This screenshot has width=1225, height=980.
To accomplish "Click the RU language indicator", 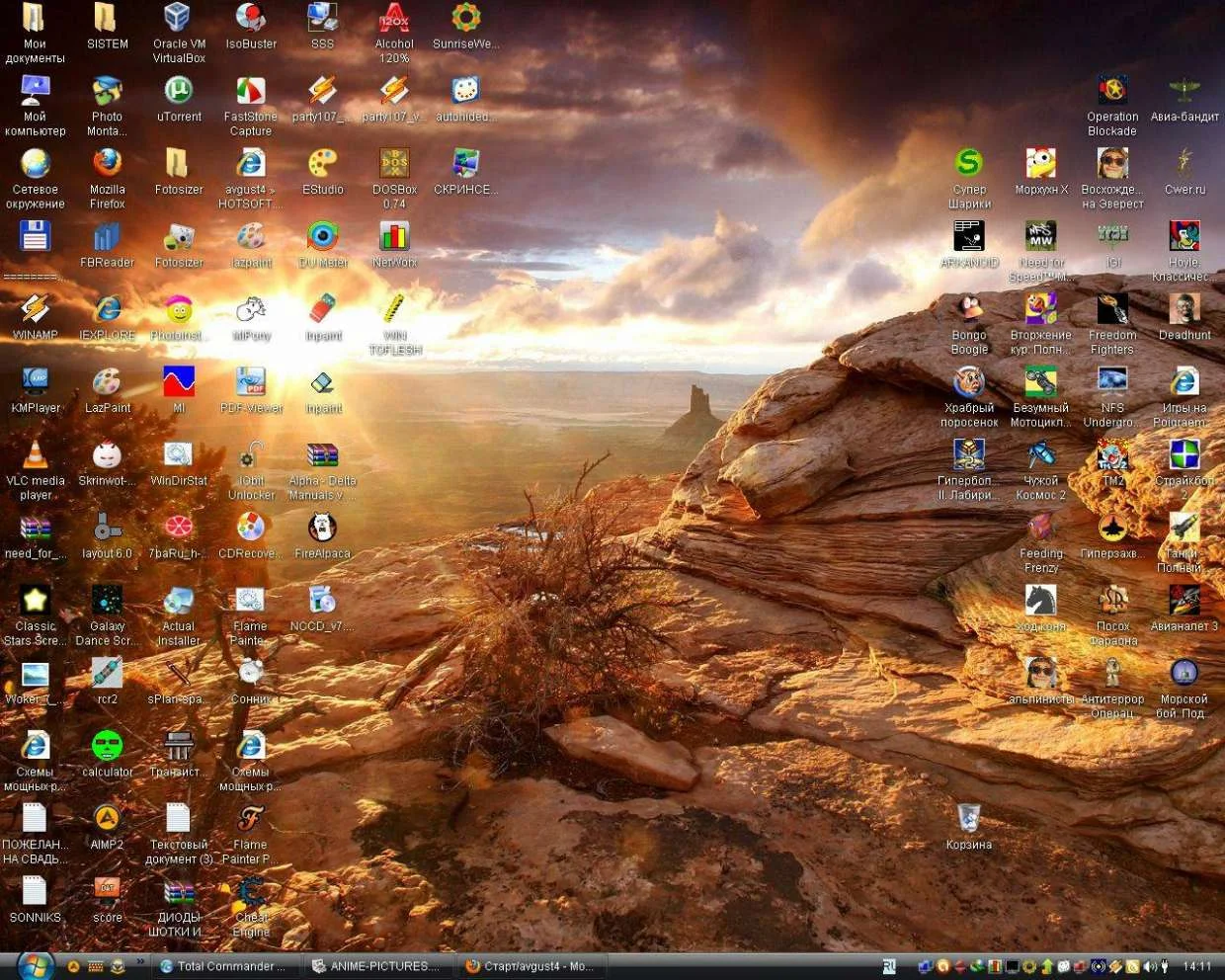I will pyautogui.click(x=889, y=966).
